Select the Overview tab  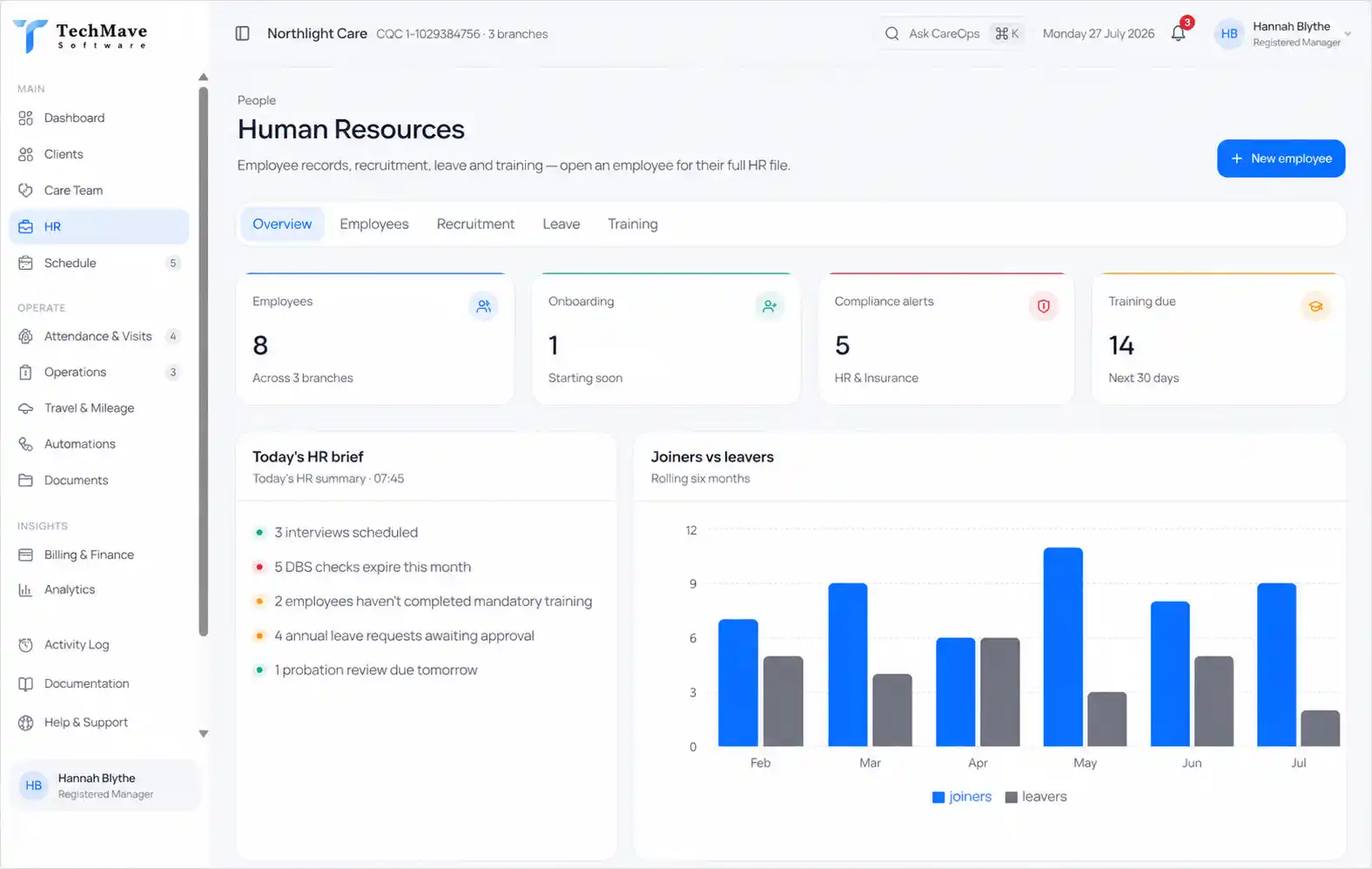click(x=282, y=224)
